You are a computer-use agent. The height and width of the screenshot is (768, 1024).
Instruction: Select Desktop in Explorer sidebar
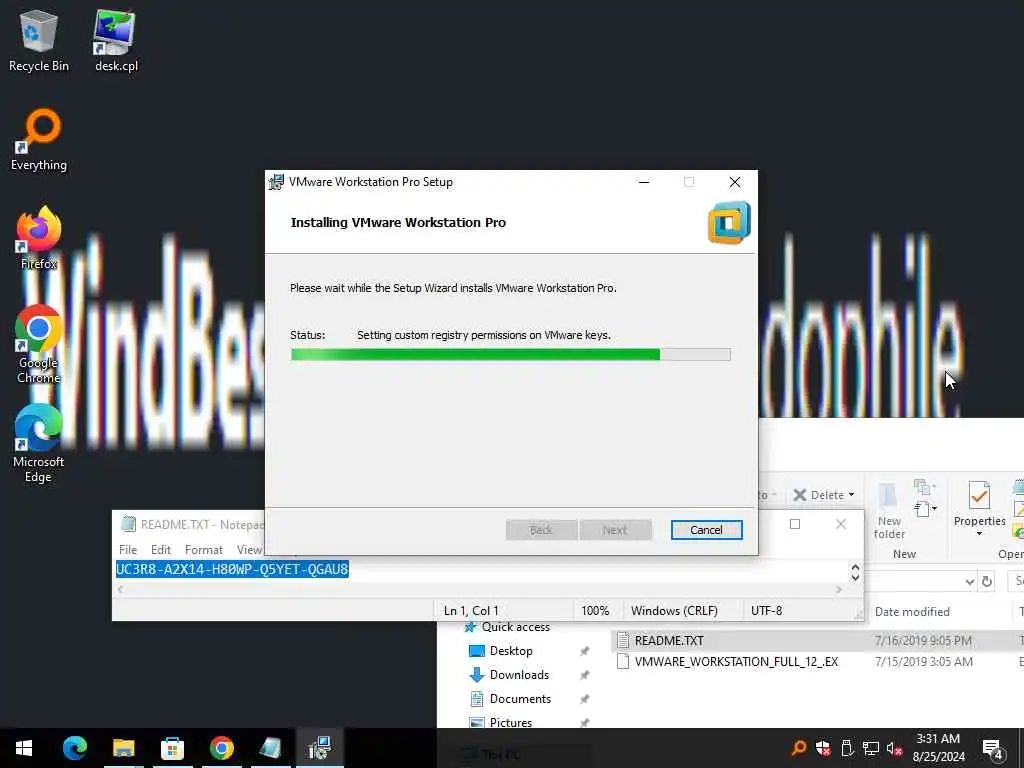click(x=511, y=651)
